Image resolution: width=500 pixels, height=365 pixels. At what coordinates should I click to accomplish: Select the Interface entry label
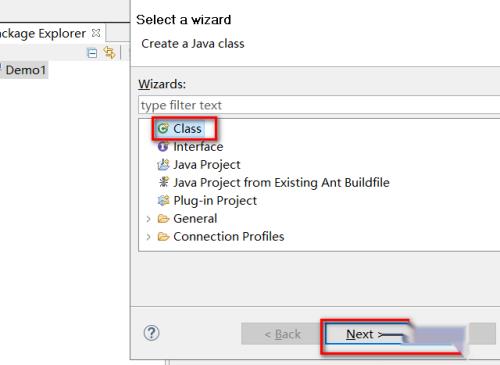point(198,146)
